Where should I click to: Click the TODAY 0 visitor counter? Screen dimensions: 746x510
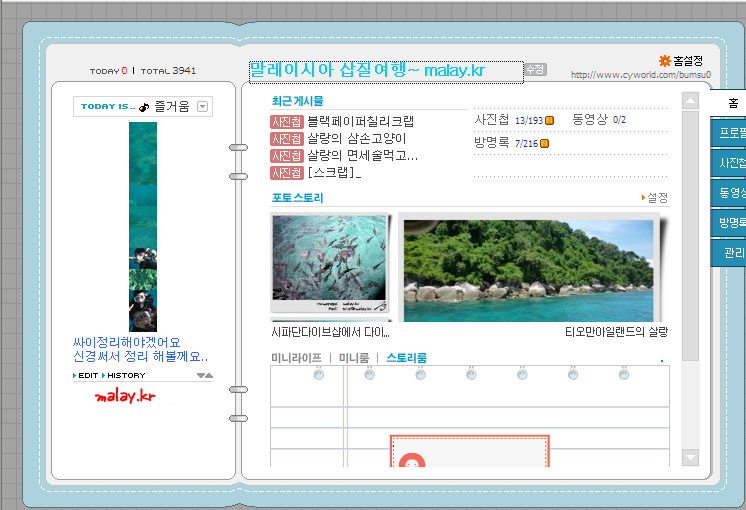pyautogui.click(x=108, y=71)
